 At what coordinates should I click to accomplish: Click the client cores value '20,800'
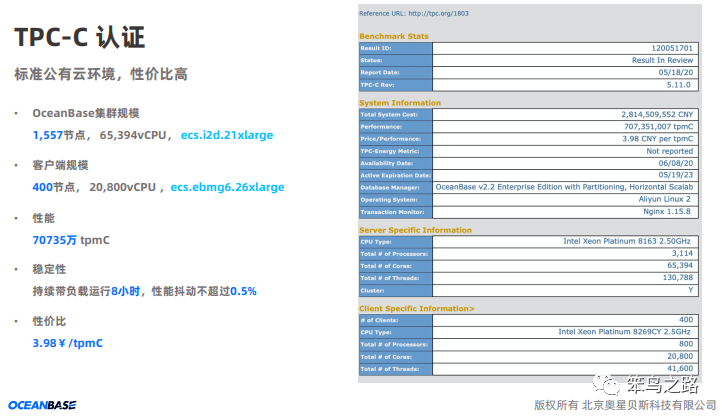(680, 356)
